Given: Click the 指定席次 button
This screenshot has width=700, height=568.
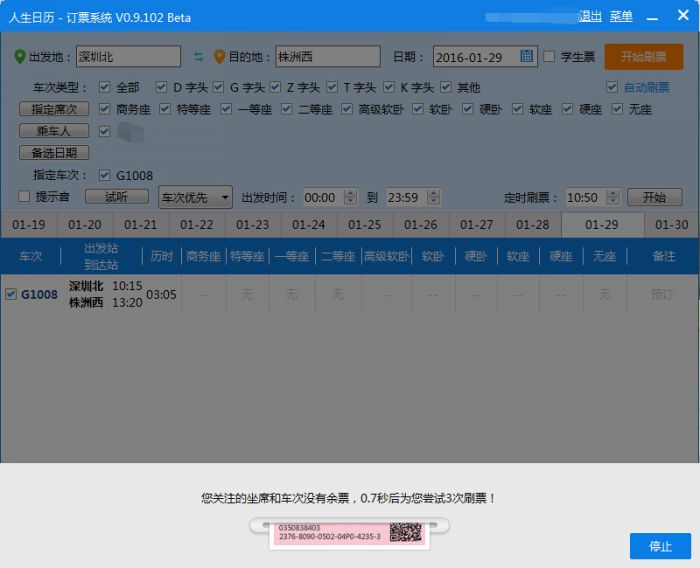Looking at the screenshot, I should pos(54,109).
